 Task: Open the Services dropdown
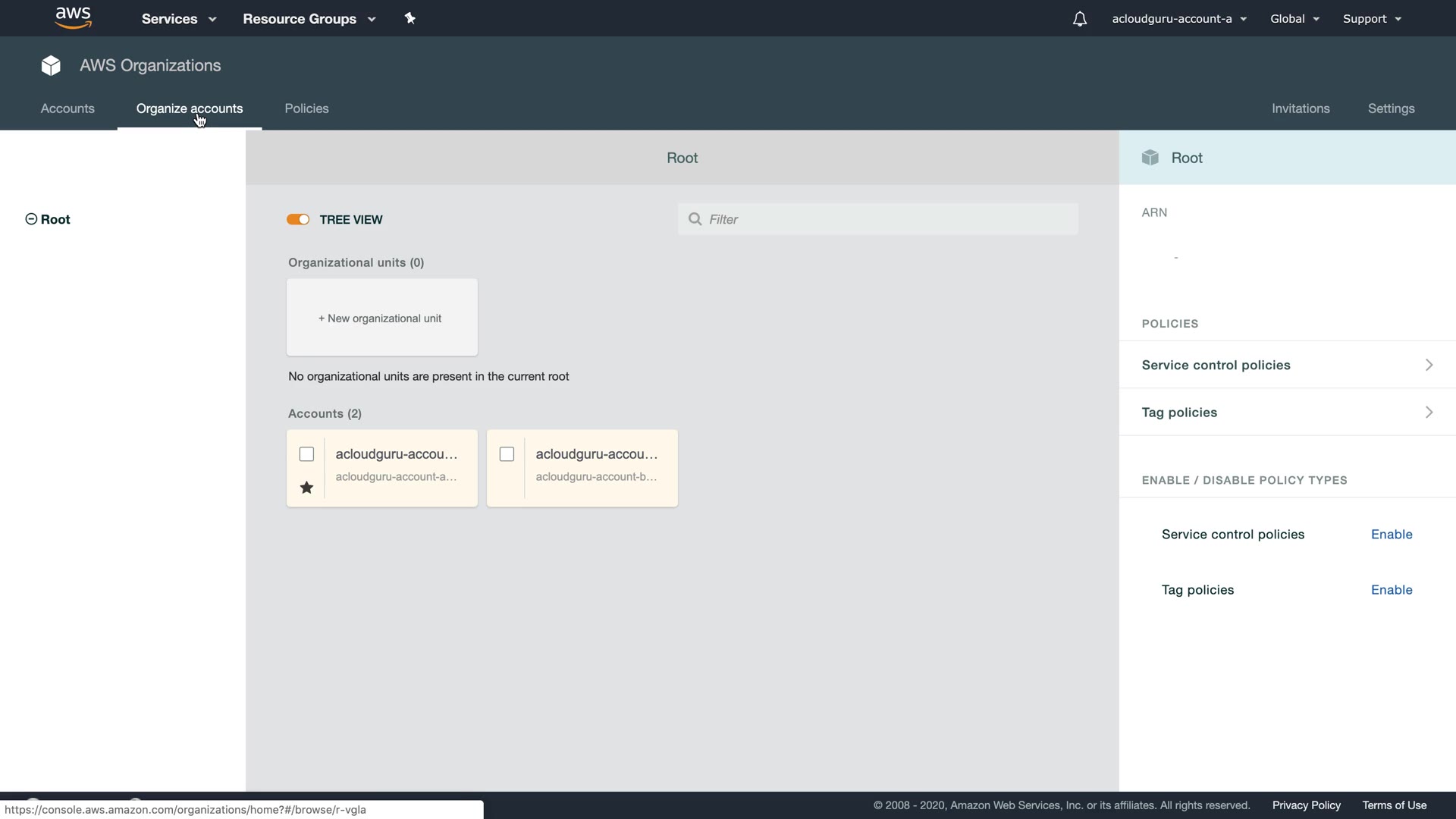click(179, 19)
